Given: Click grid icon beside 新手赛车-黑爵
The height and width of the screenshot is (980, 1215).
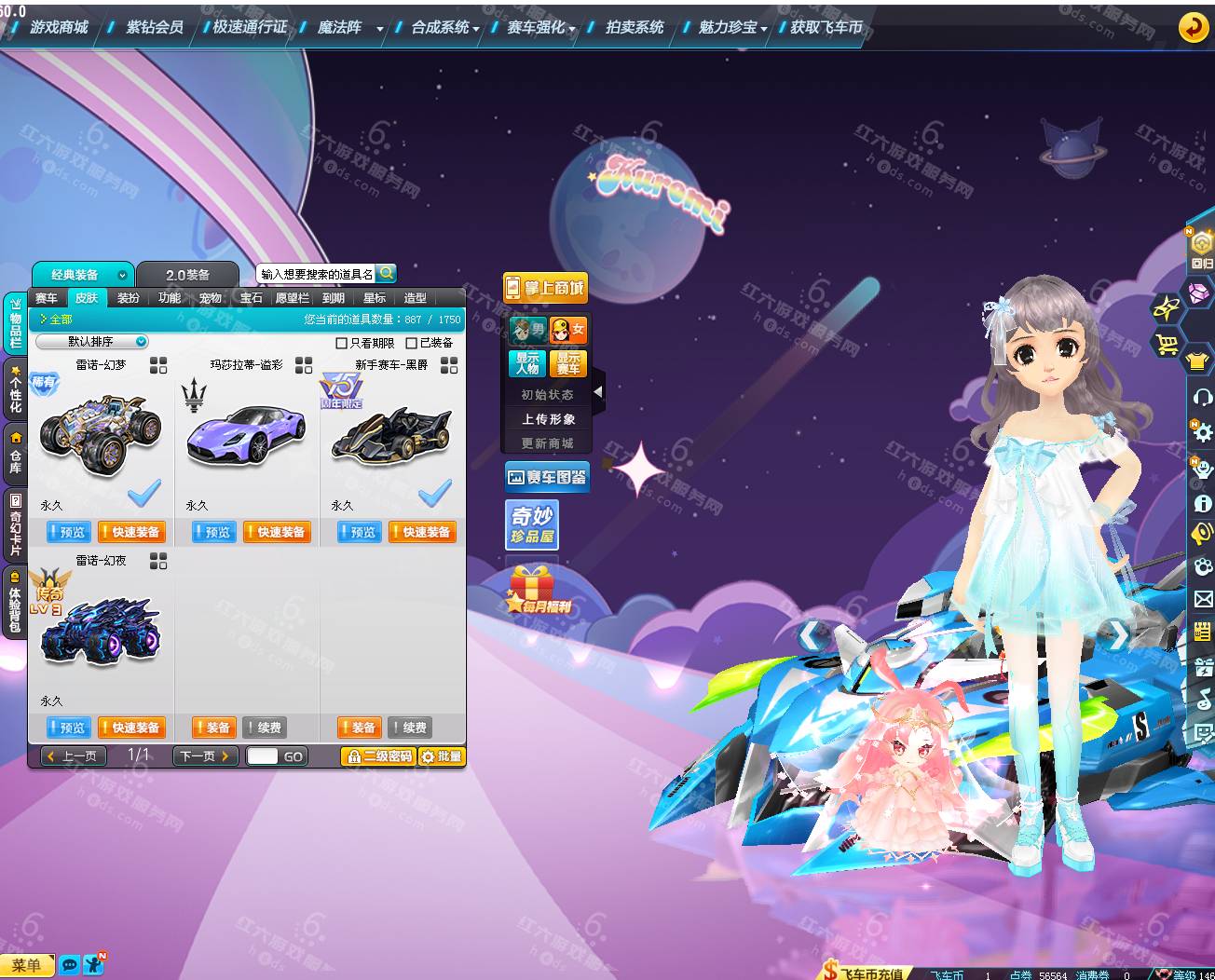Looking at the screenshot, I should 449,365.
